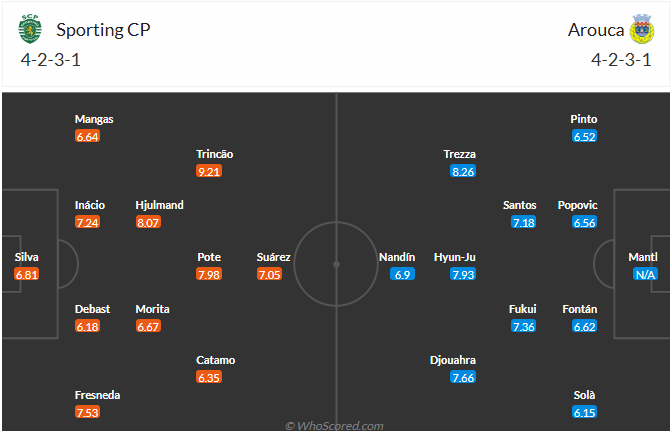
Task: Click player name Djouahra
Action: point(453,360)
